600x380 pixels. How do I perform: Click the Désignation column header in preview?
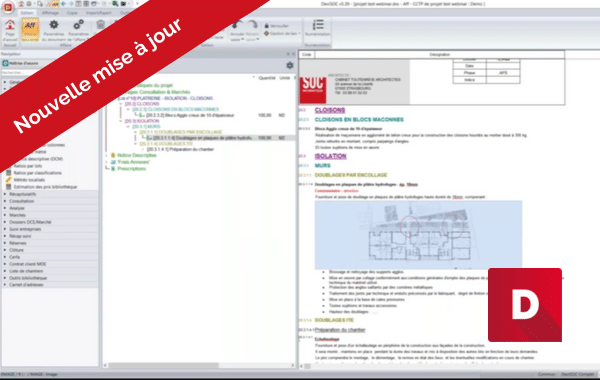(x=440, y=54)
